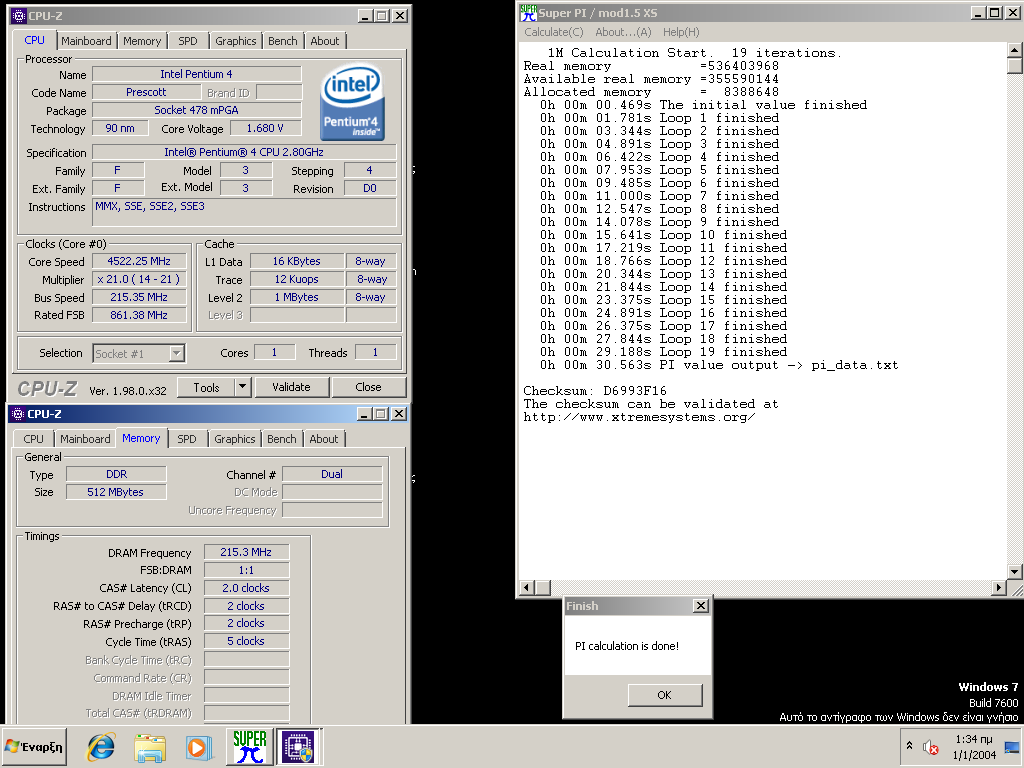
Task: Select SPD tab in lower CPU-Z window
Action: 187,439
